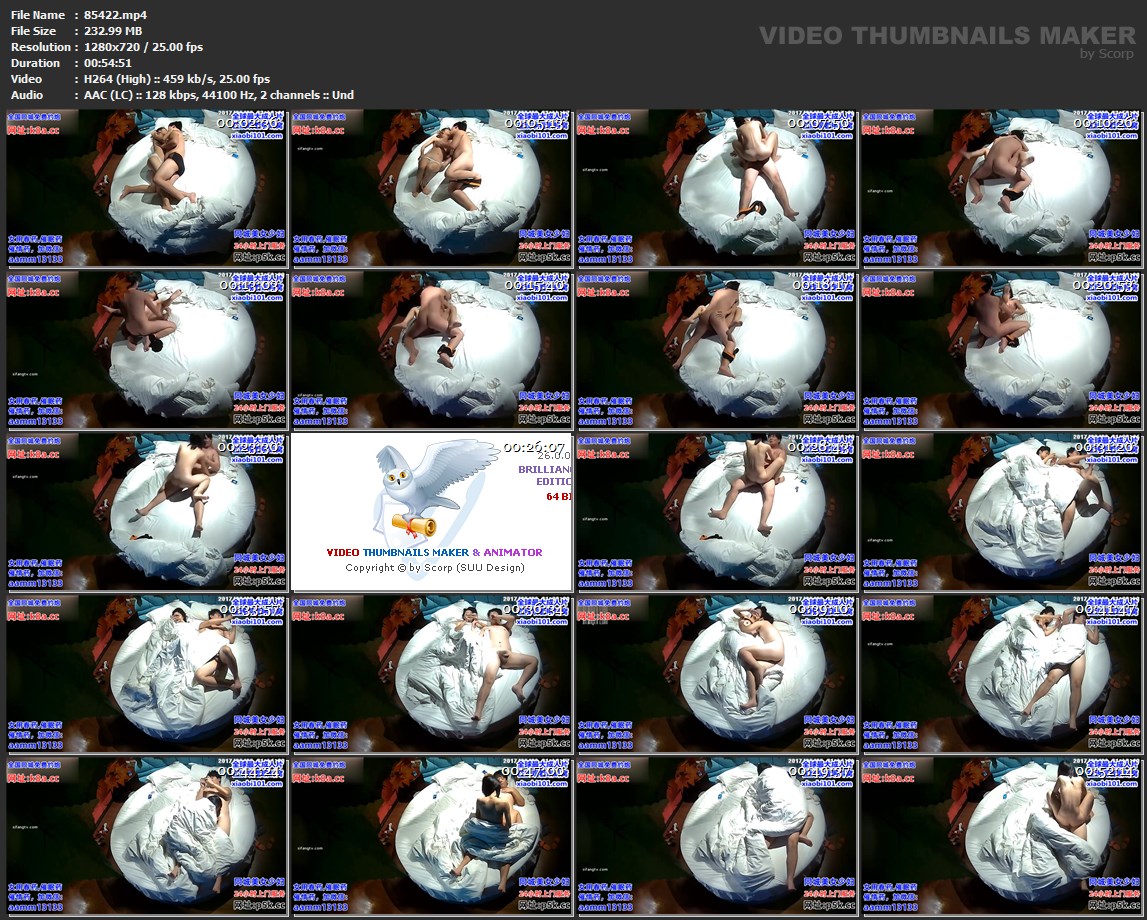The width and height of the screenshot is (1147, 920).
Task: Select the thumbnail right of the owl logo frame
Action: click(716, 512)
